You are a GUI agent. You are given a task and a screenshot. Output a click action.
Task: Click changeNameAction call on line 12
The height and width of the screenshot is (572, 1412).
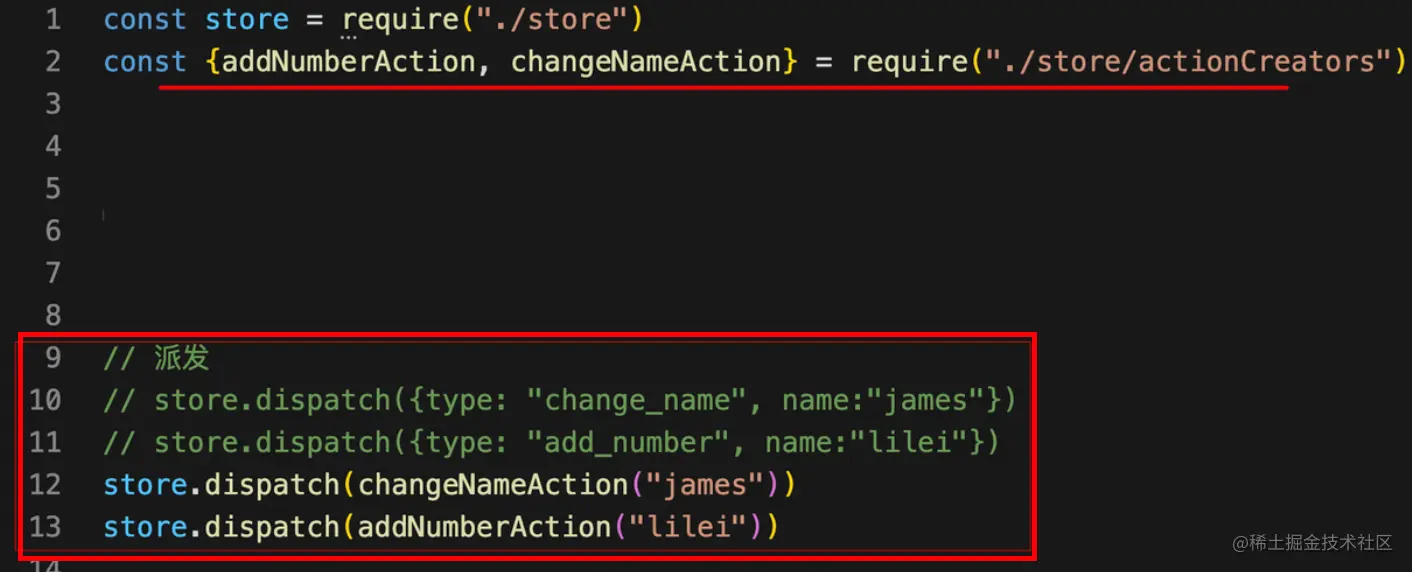492,485
